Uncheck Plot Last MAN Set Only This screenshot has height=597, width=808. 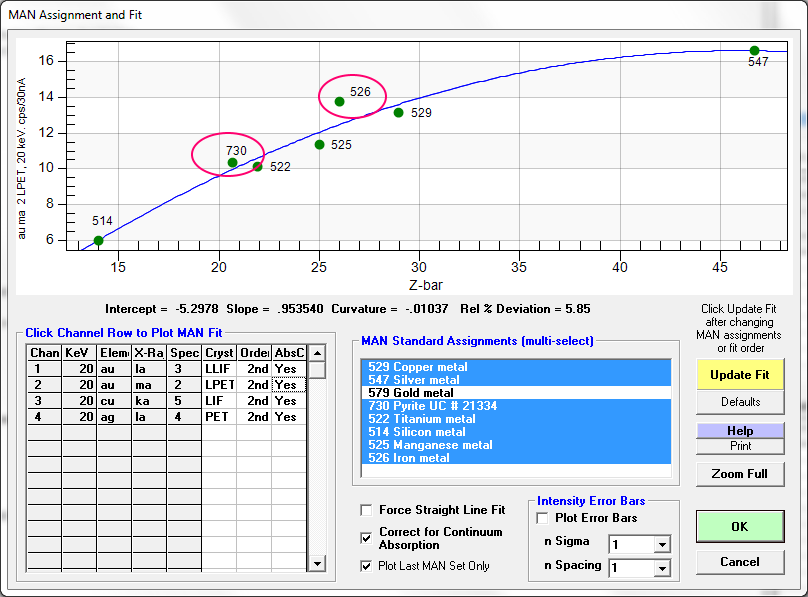coord(366,566)
